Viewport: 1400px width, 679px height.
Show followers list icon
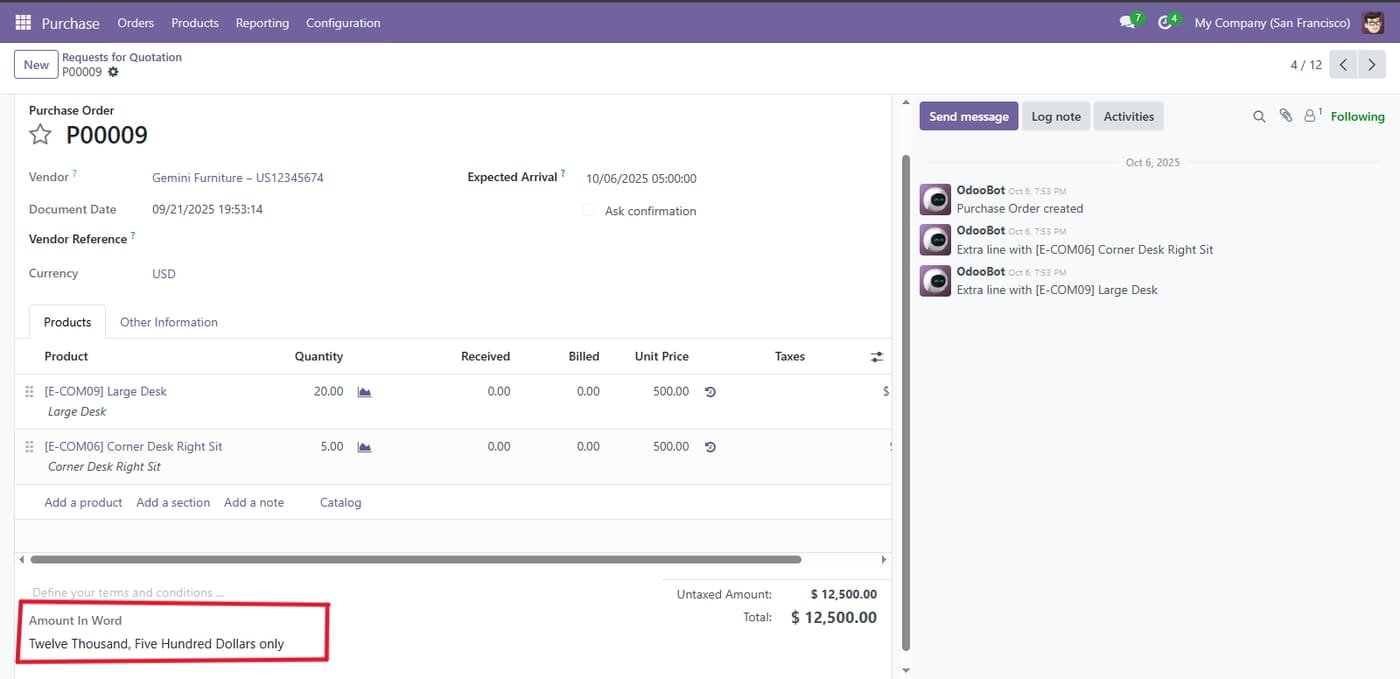(x=1313, y=116)
